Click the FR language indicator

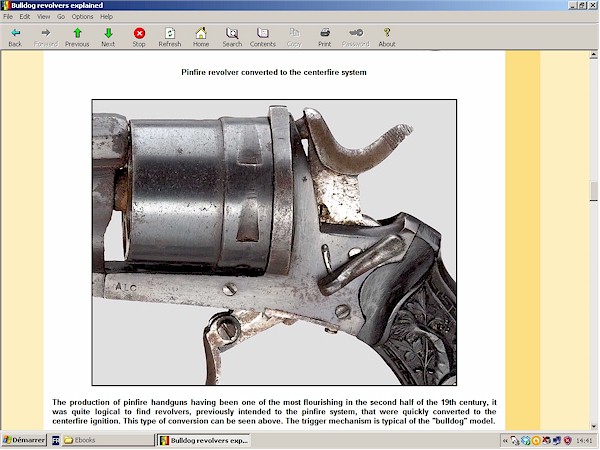click(55, 440)
